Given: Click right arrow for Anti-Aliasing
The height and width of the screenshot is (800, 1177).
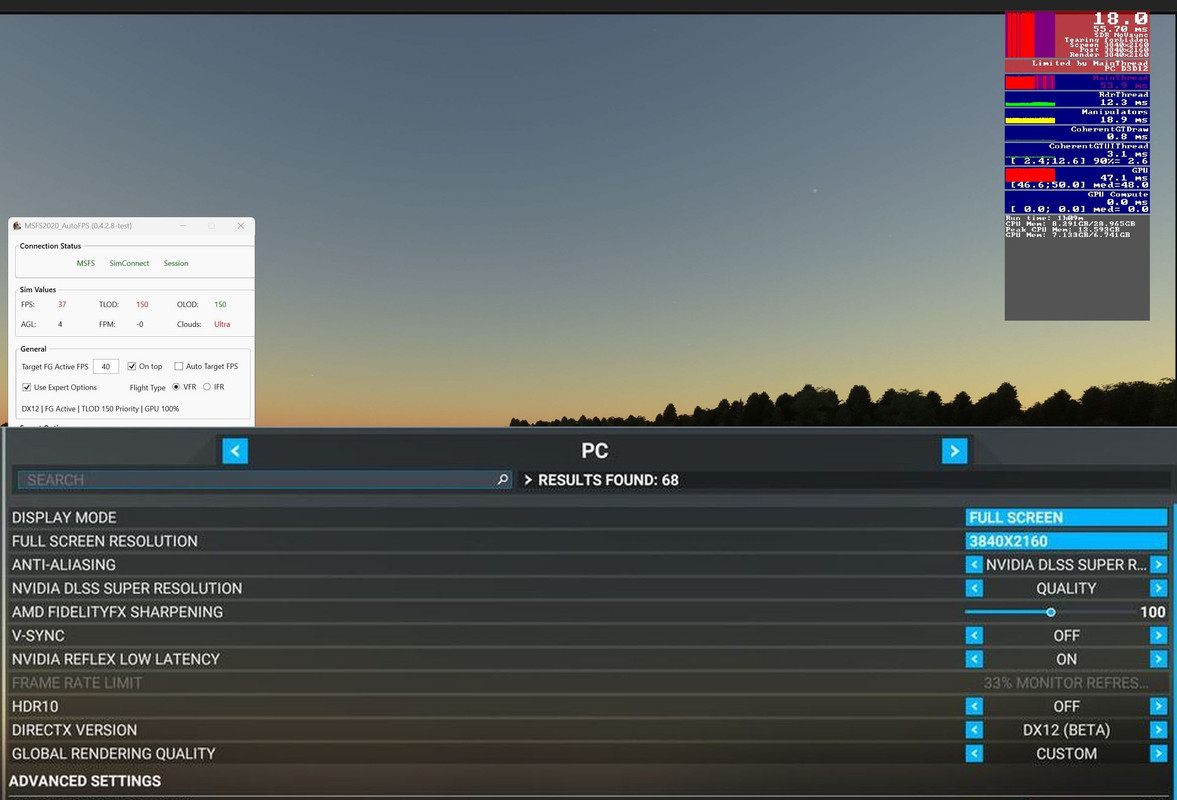Looking at the screenshot, I should tap(1158, 564).
